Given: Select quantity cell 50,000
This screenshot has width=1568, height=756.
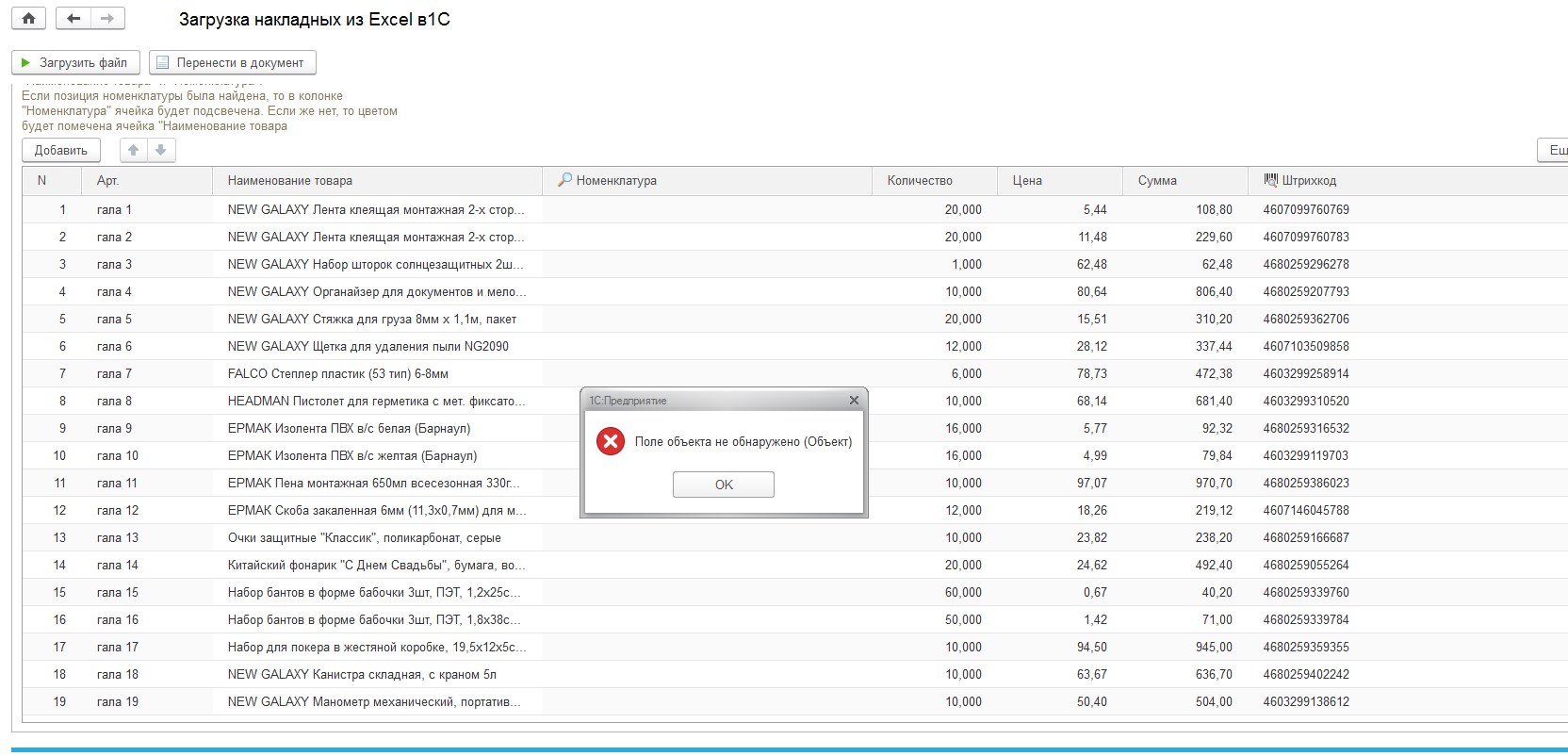Looking at the screenshot, I should [934, 619].
